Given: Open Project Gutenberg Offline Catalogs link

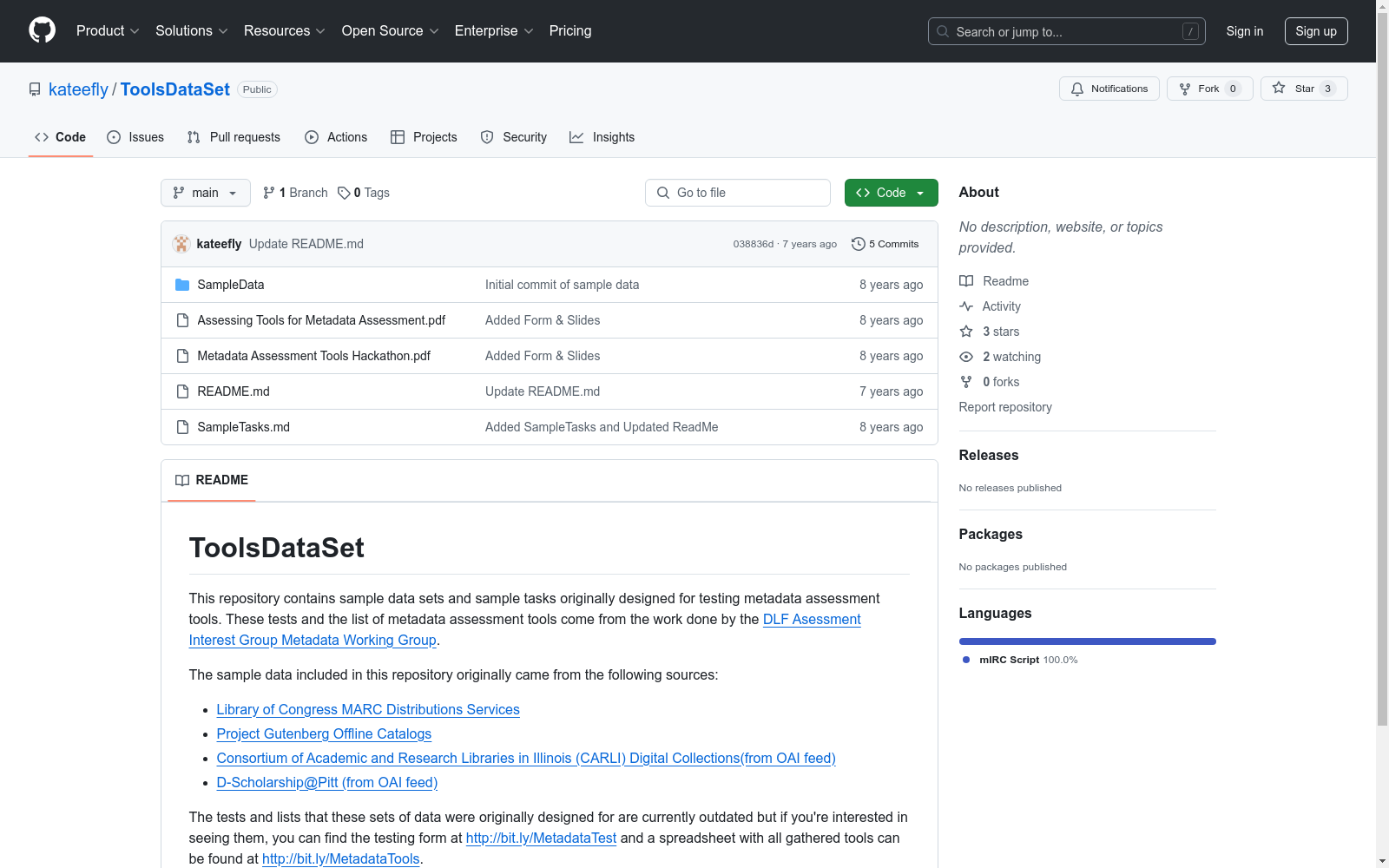Looking at the screenshot, I should (x=324, y=733).
